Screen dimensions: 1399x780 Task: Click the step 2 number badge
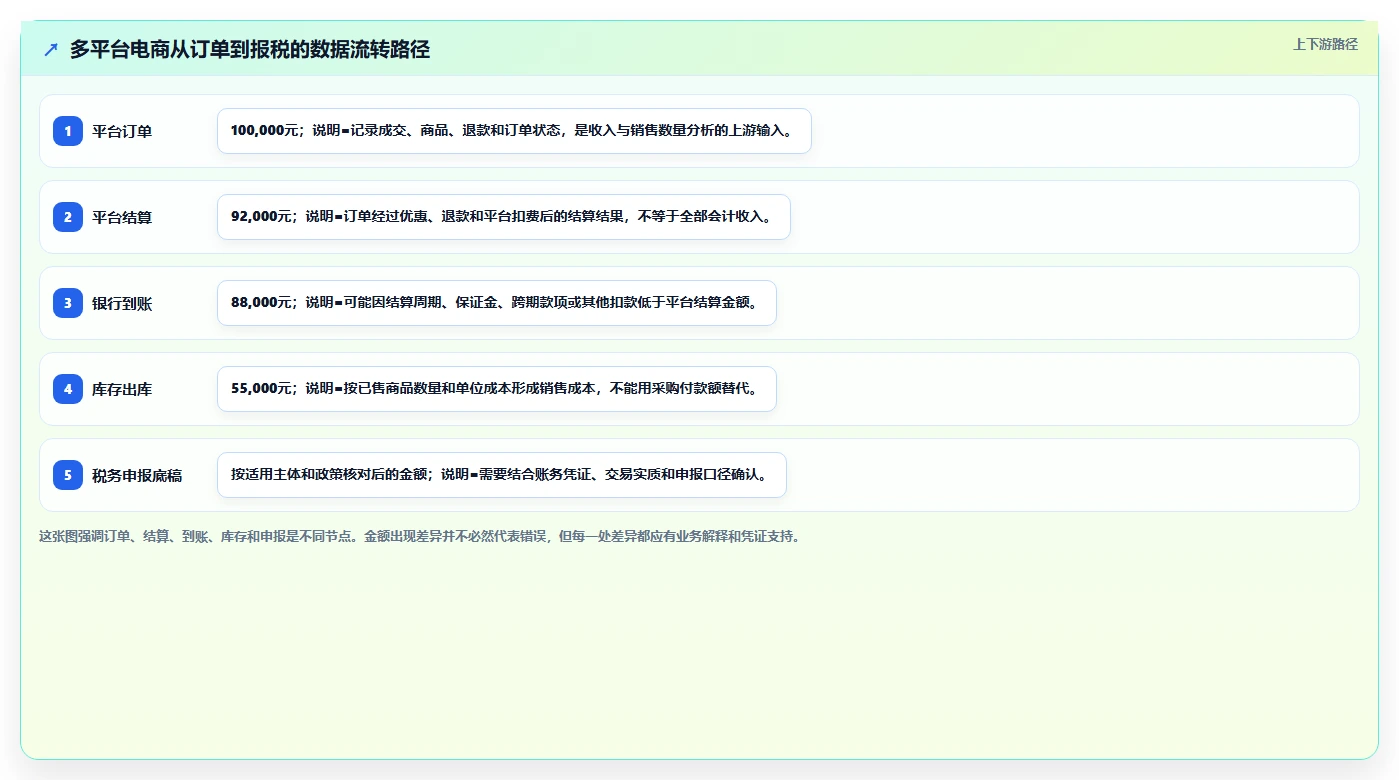(x=68, y=217)
